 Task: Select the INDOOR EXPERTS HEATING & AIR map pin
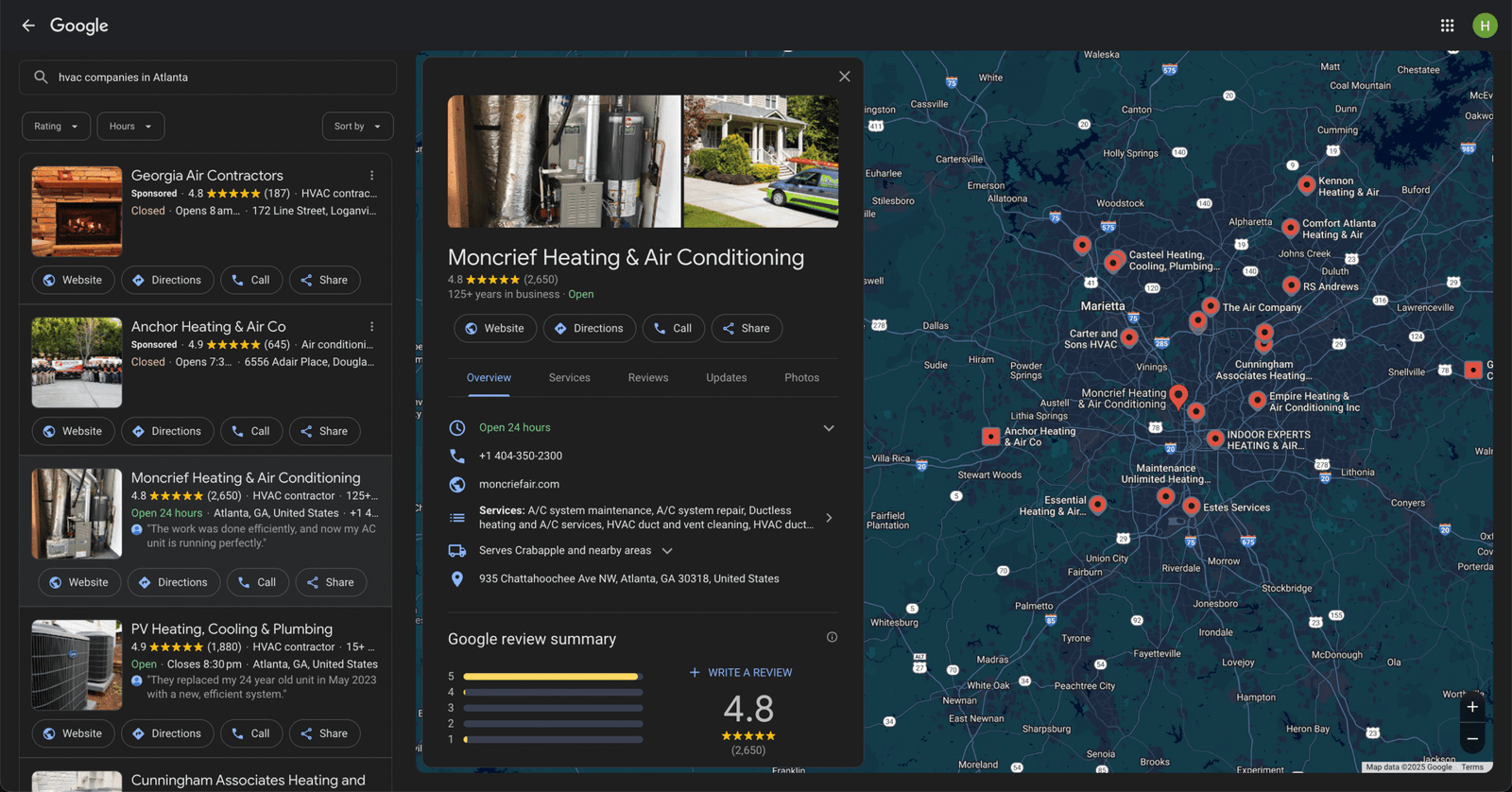1215,439
